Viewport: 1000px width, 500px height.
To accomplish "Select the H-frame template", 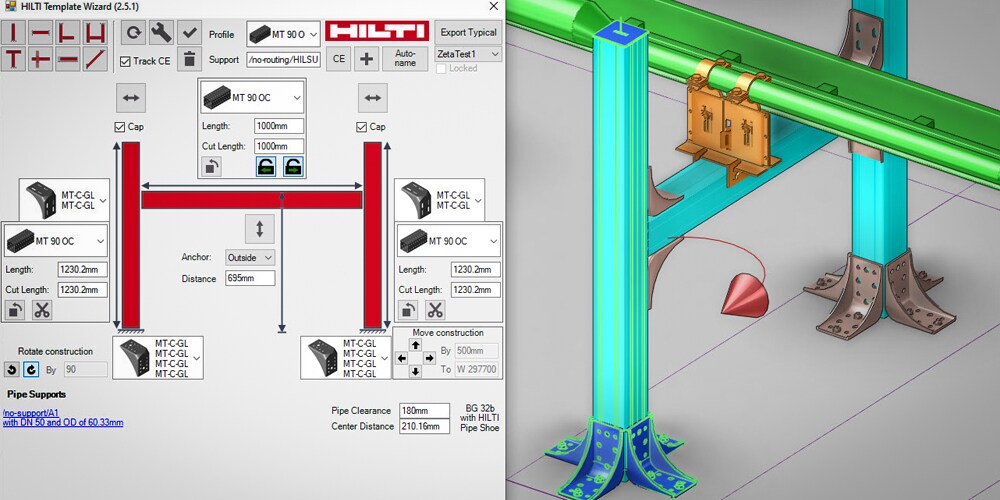I will coord(95,33).
